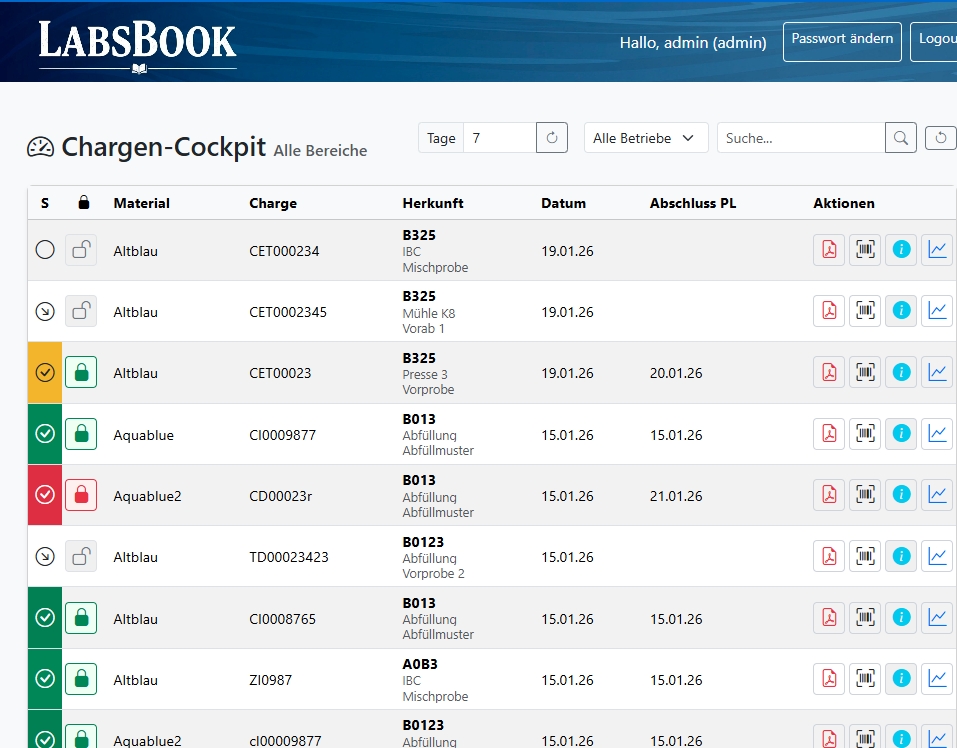Screen dimensions: 957x748
Task: Expand the Alle Betriebe dropdown
Action: tap(645, 138)
